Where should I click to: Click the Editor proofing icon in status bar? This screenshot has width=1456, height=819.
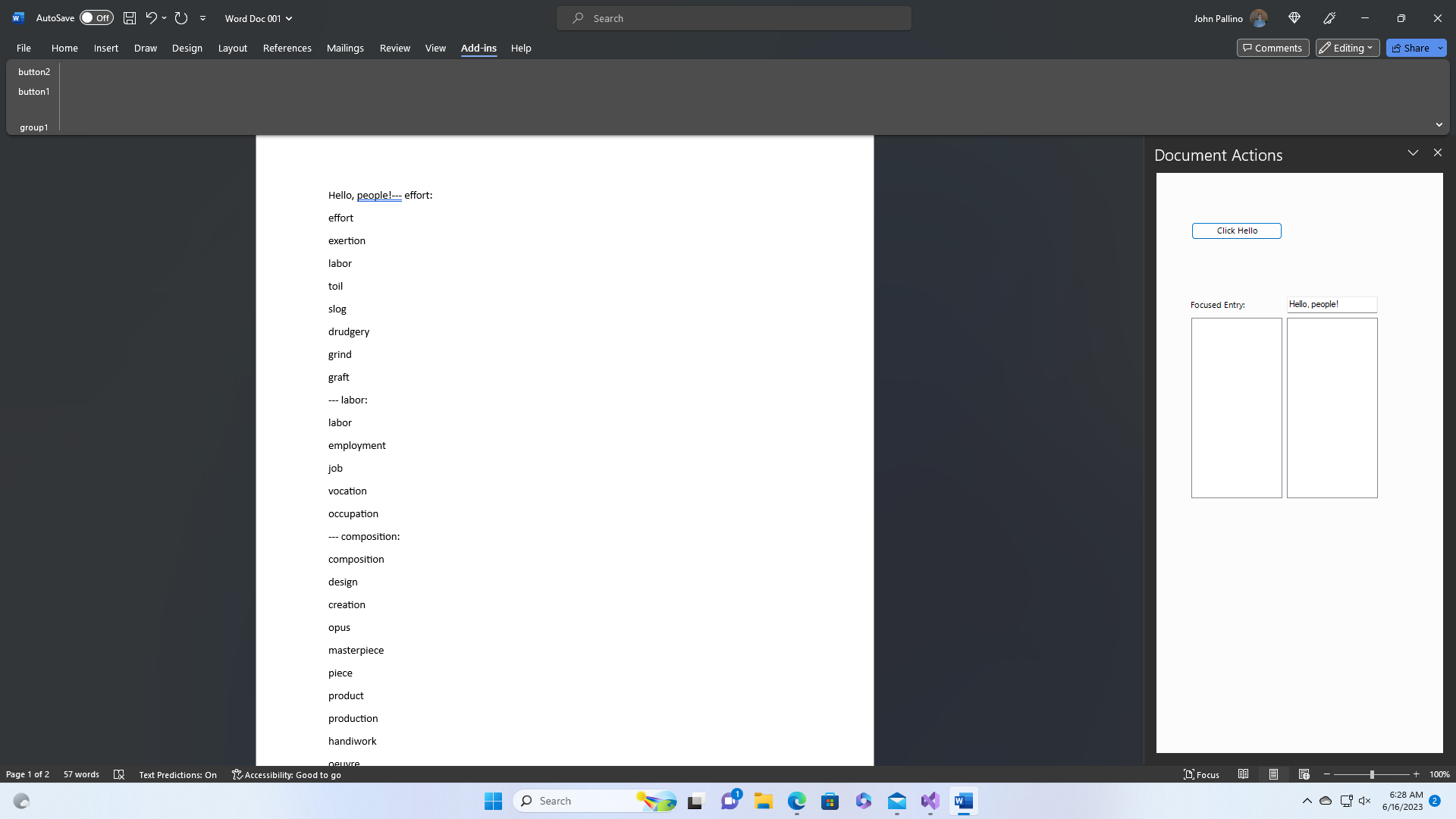[x=120, y=774]
